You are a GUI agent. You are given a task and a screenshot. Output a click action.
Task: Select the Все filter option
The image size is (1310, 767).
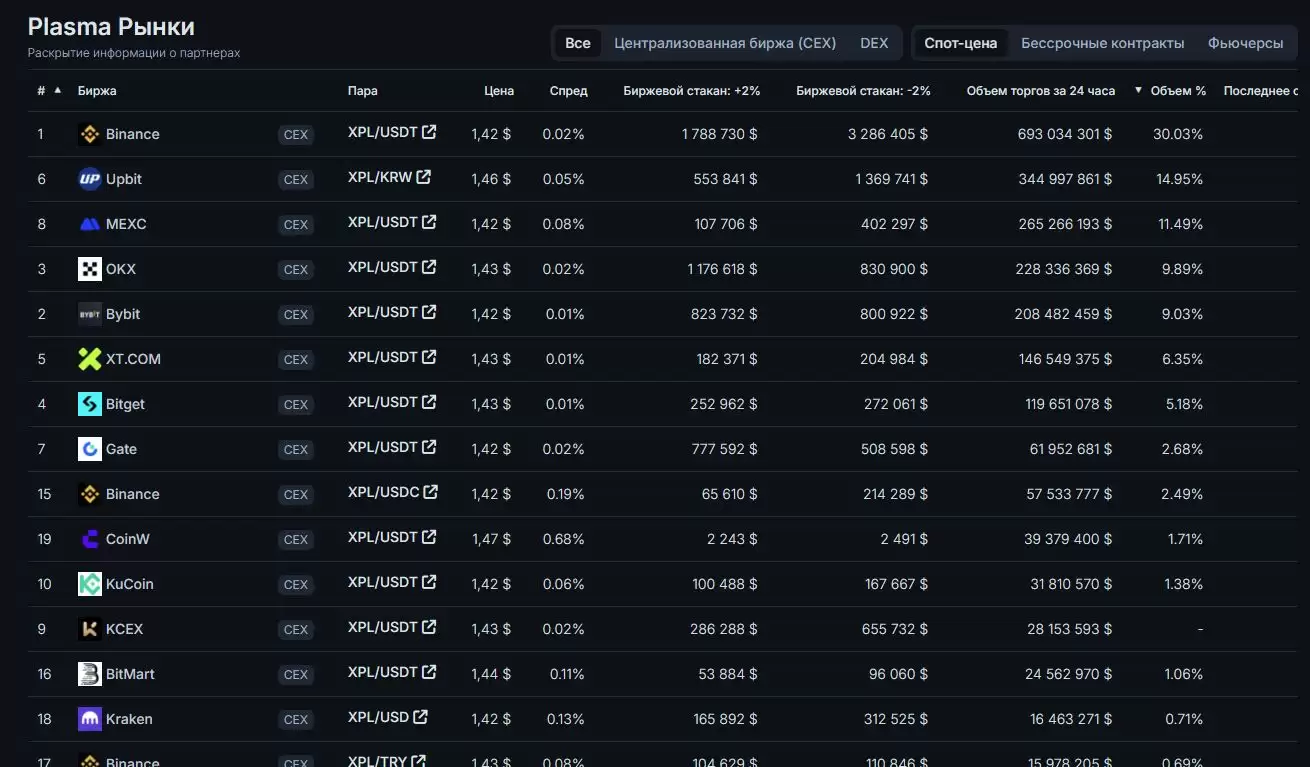(x=577, y=43)
